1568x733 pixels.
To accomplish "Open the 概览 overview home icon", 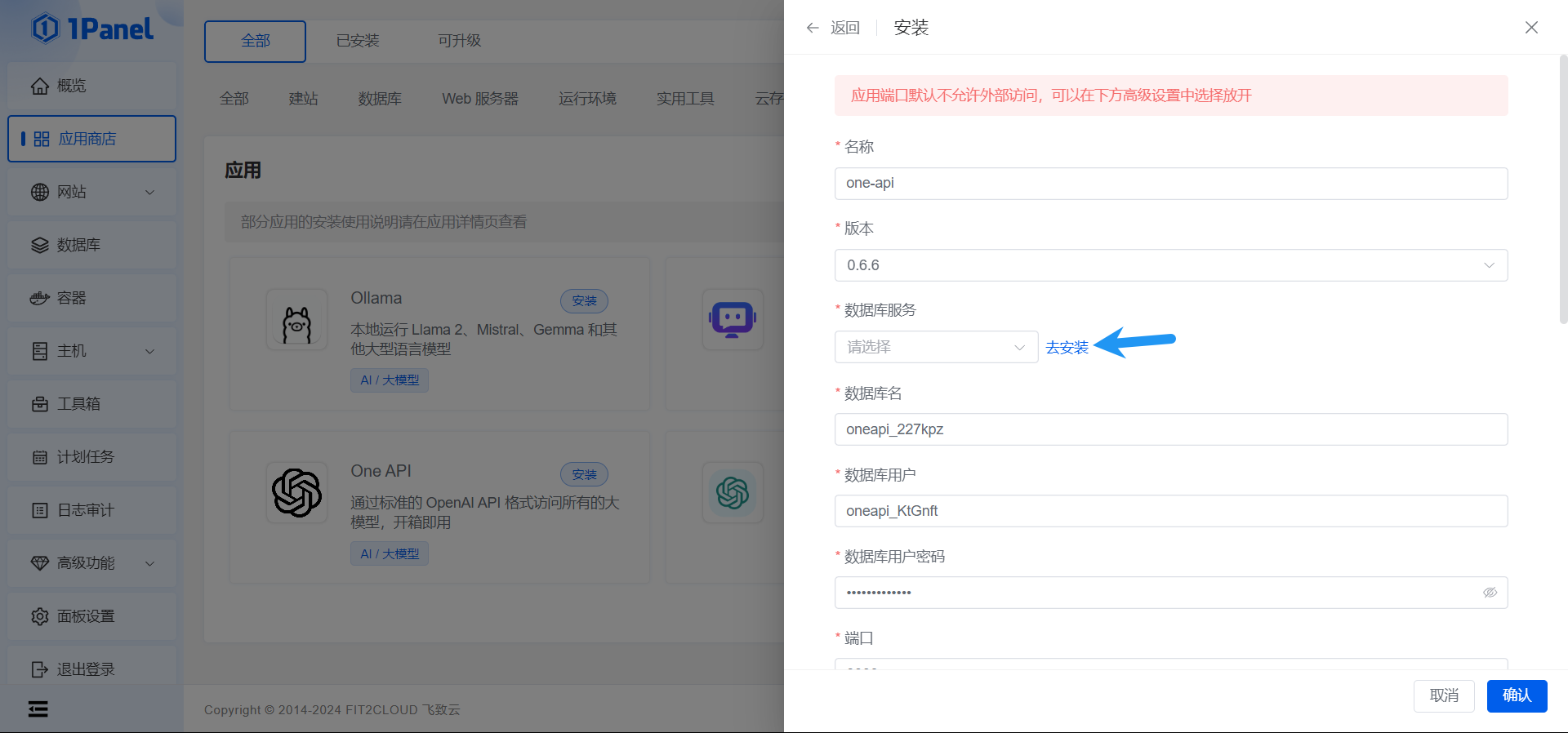I will pyautogui.click(x=40, y=86).
